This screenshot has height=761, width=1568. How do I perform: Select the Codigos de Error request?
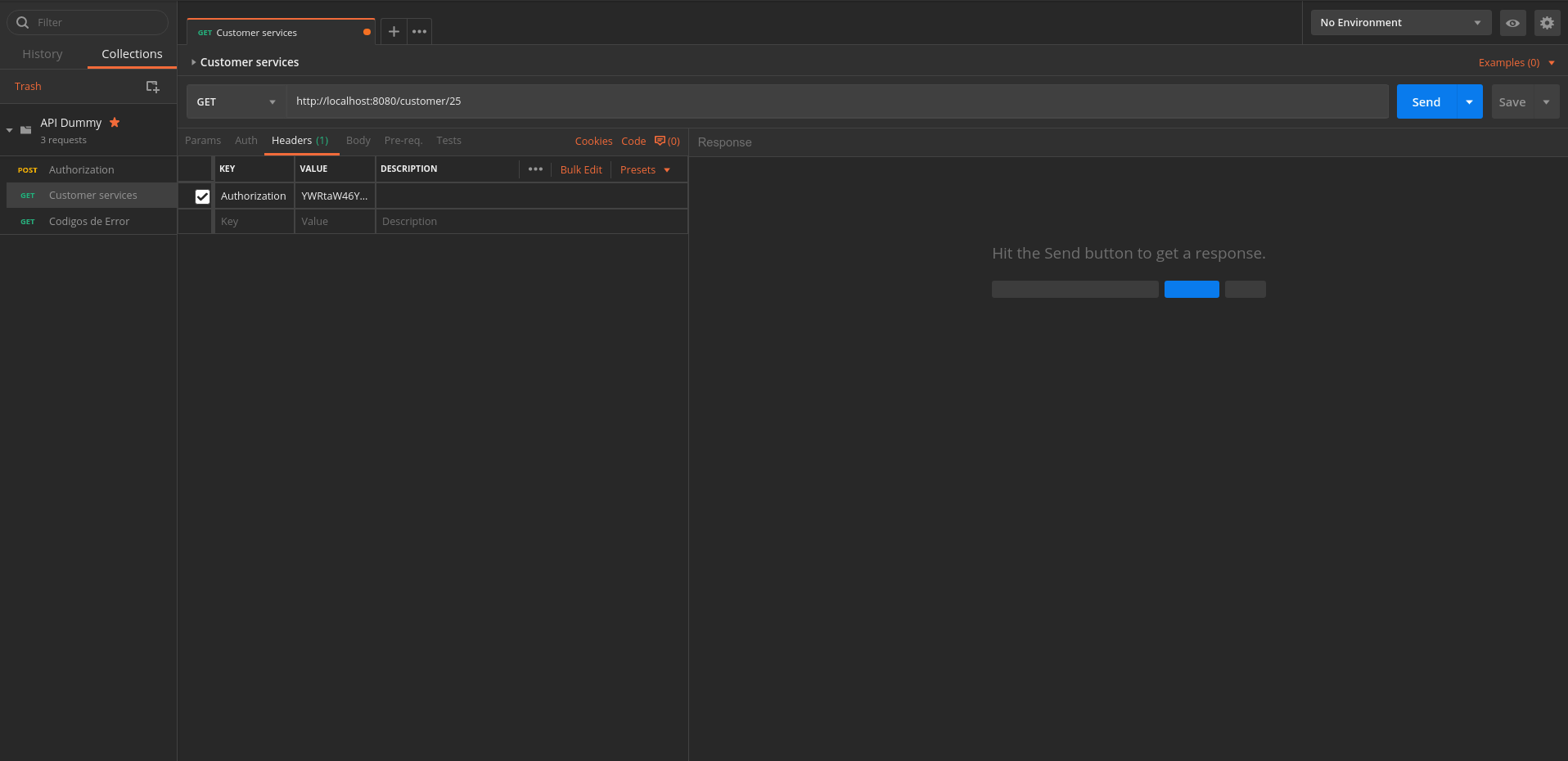coord(89,222)
